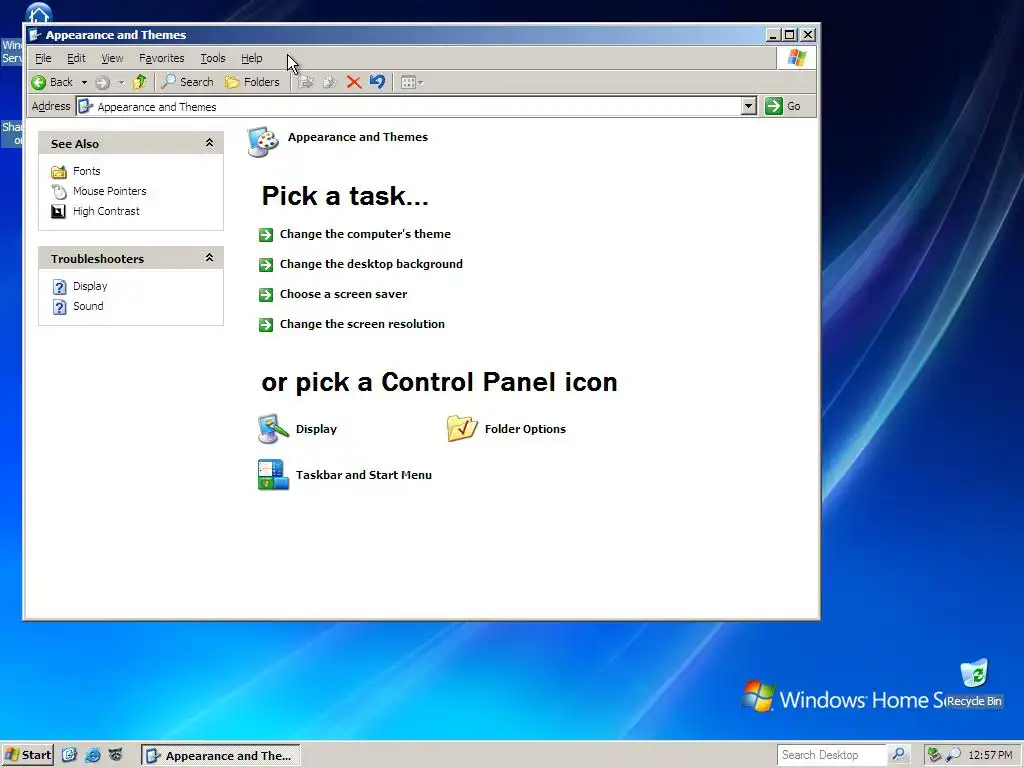The width and height of the screenshot is (1024, 768).
Task: Click green arrow beside Choose a screen saver
Action: coord(266,295)
